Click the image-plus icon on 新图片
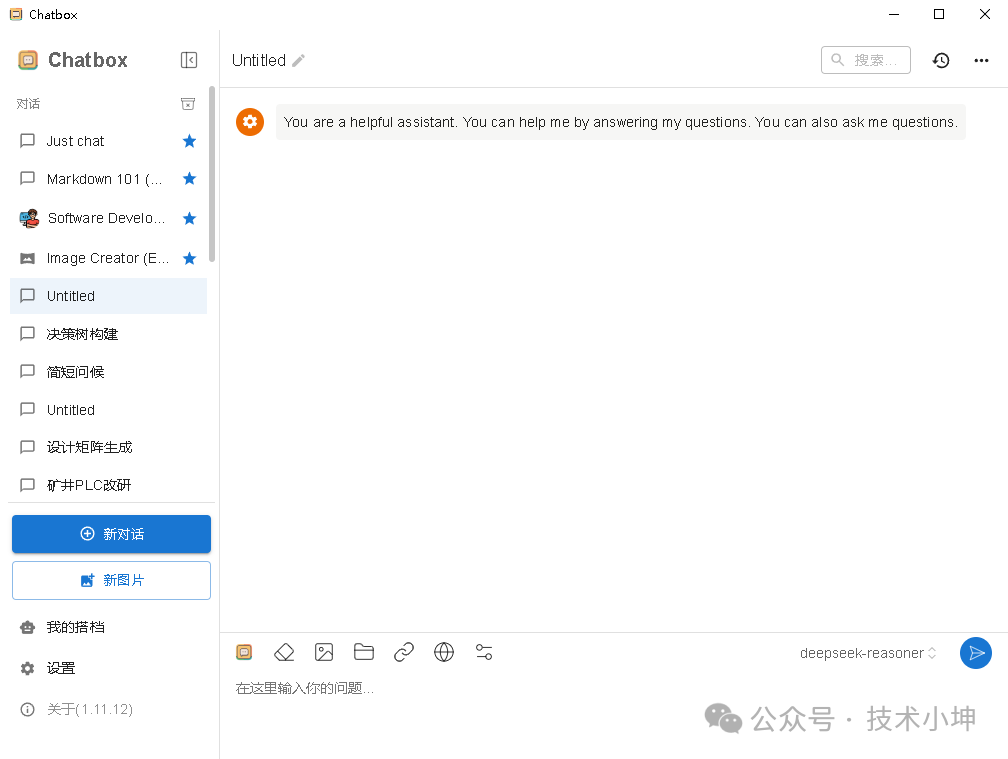This screenshot has height=759, width=1008. pos(87,580)
